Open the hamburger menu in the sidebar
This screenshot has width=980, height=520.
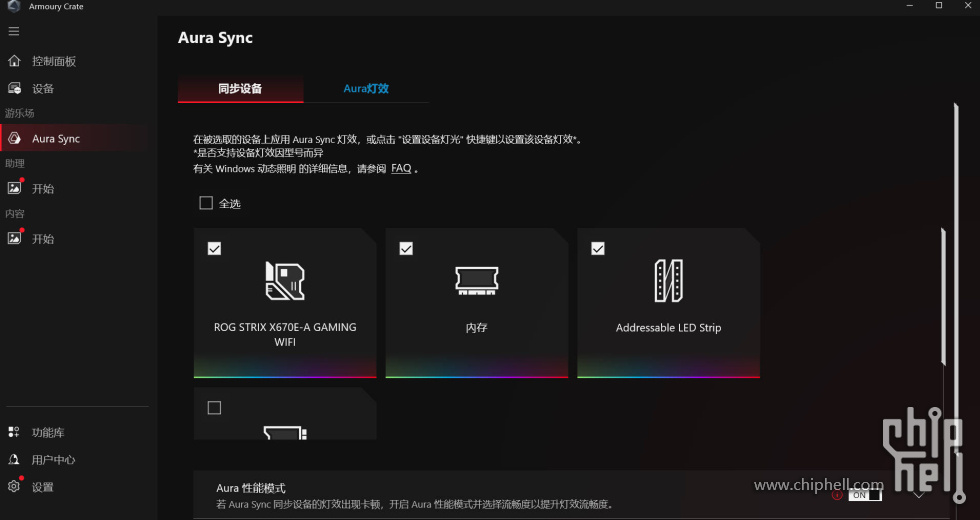pos(14,31)
